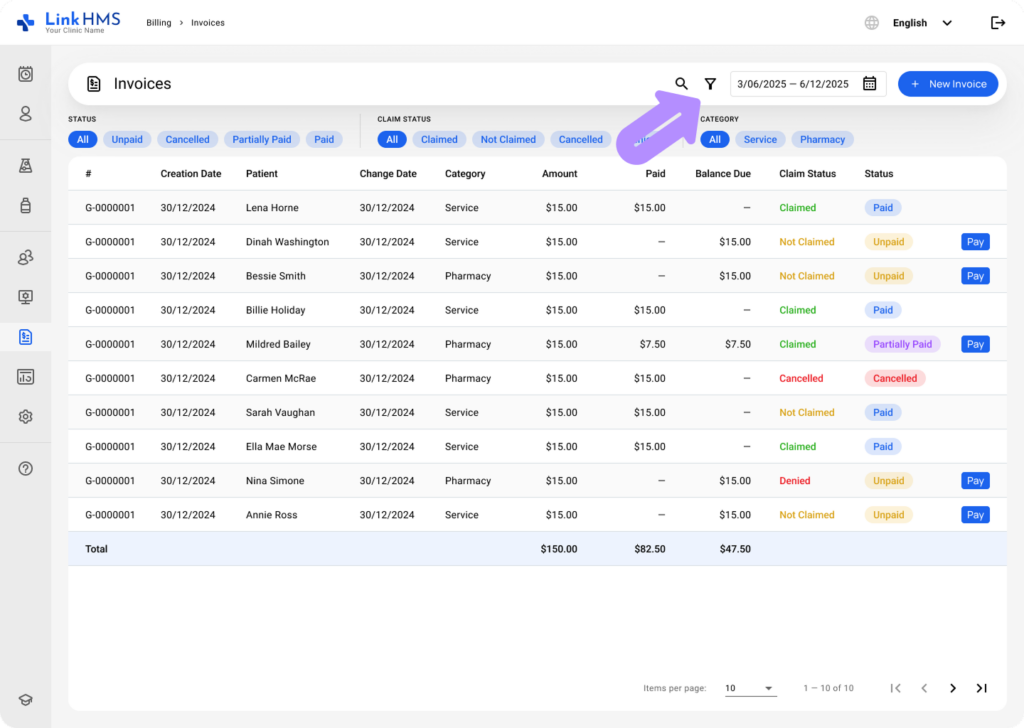Click the invoice icon beside Invoices title
1024x728 pixels.
[x=94, y=84]
